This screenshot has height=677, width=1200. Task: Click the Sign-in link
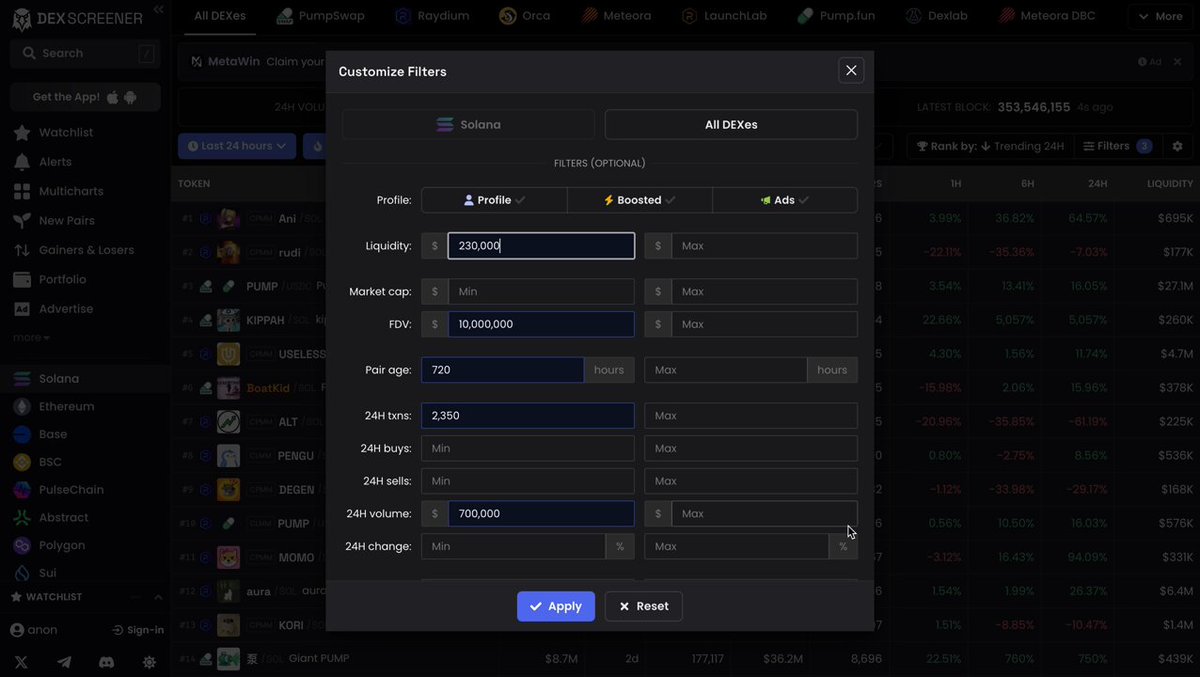[138, 630]
